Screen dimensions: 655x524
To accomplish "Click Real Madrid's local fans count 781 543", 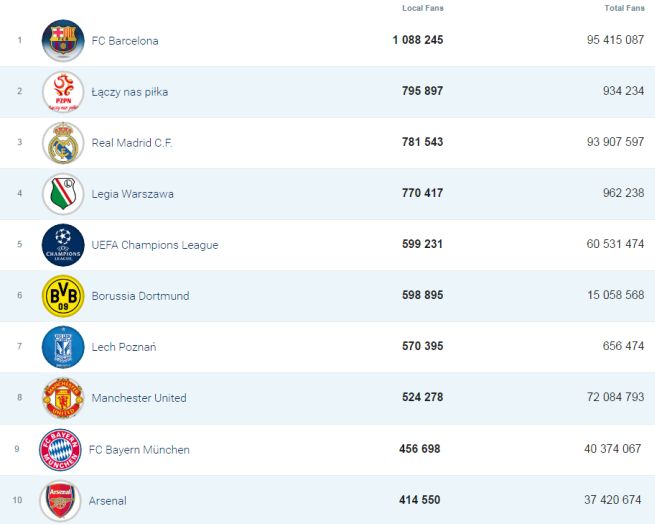I will point(420,142).
